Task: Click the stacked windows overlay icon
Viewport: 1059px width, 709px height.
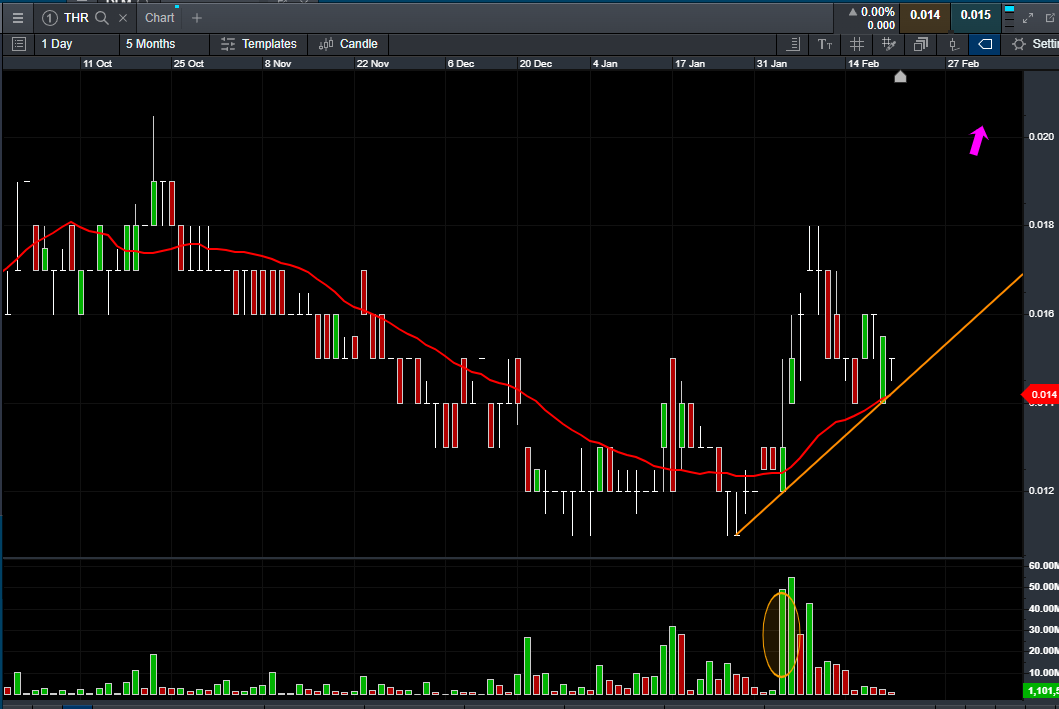Action: click(921, 44)
